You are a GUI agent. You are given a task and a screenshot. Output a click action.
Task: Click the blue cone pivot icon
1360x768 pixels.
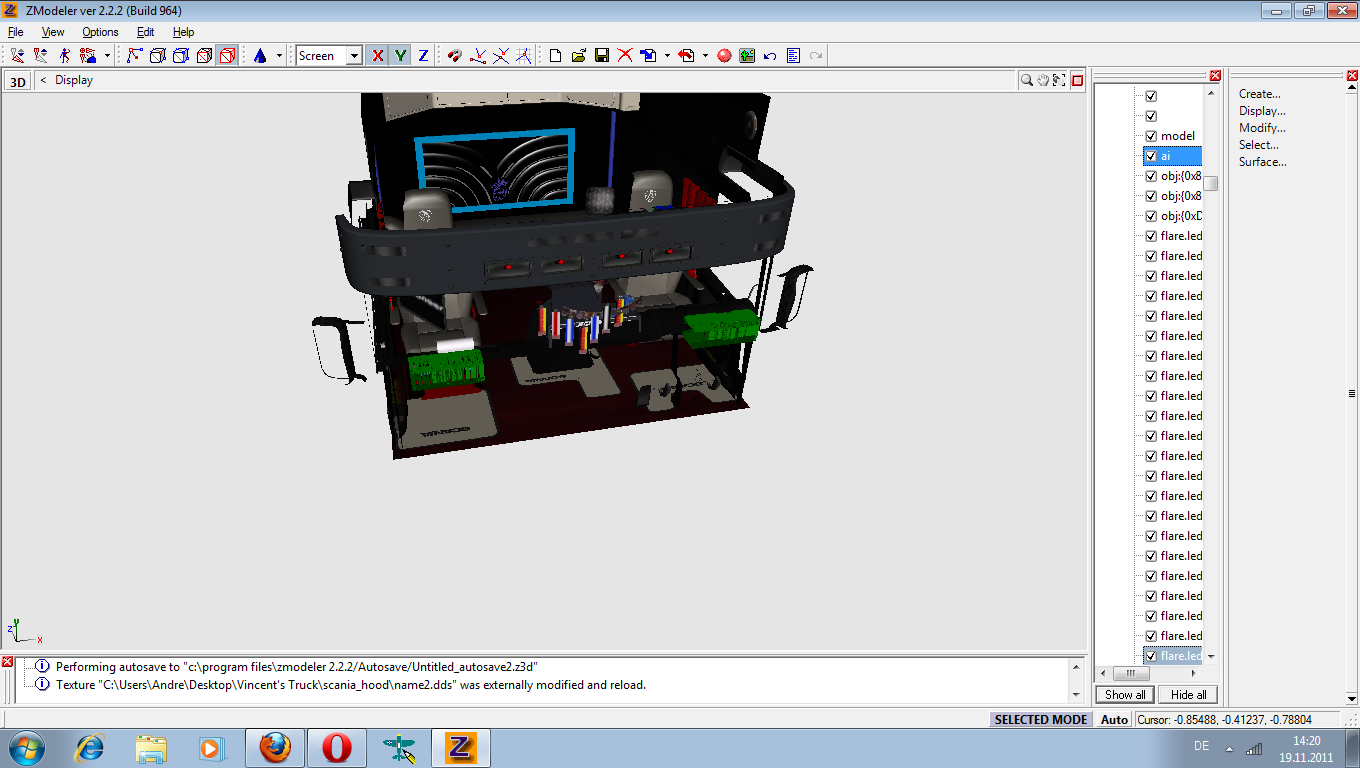(260, 56)
